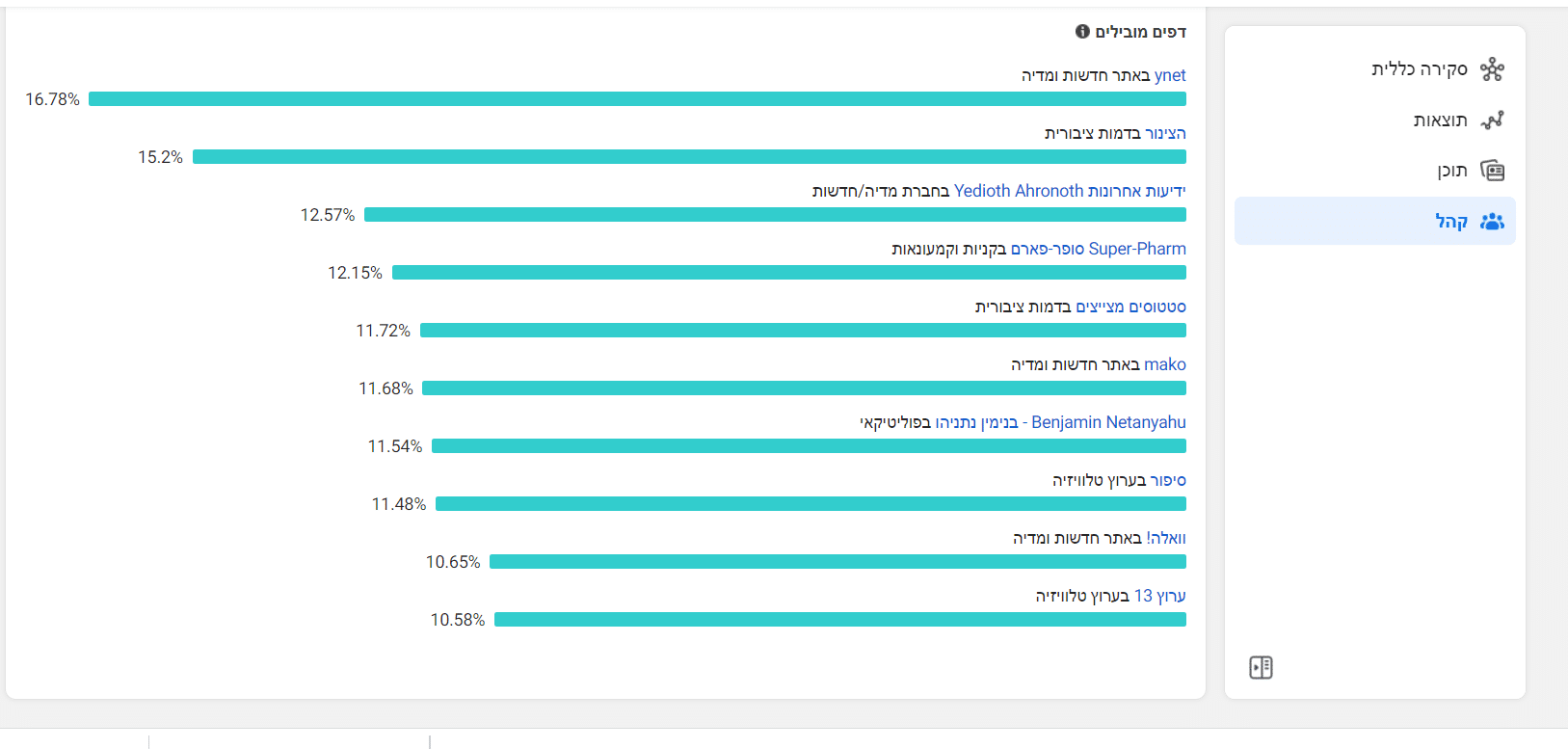Click the overview network icon in sidebar
This screenshot has width=1568, height=749.
1492,69
